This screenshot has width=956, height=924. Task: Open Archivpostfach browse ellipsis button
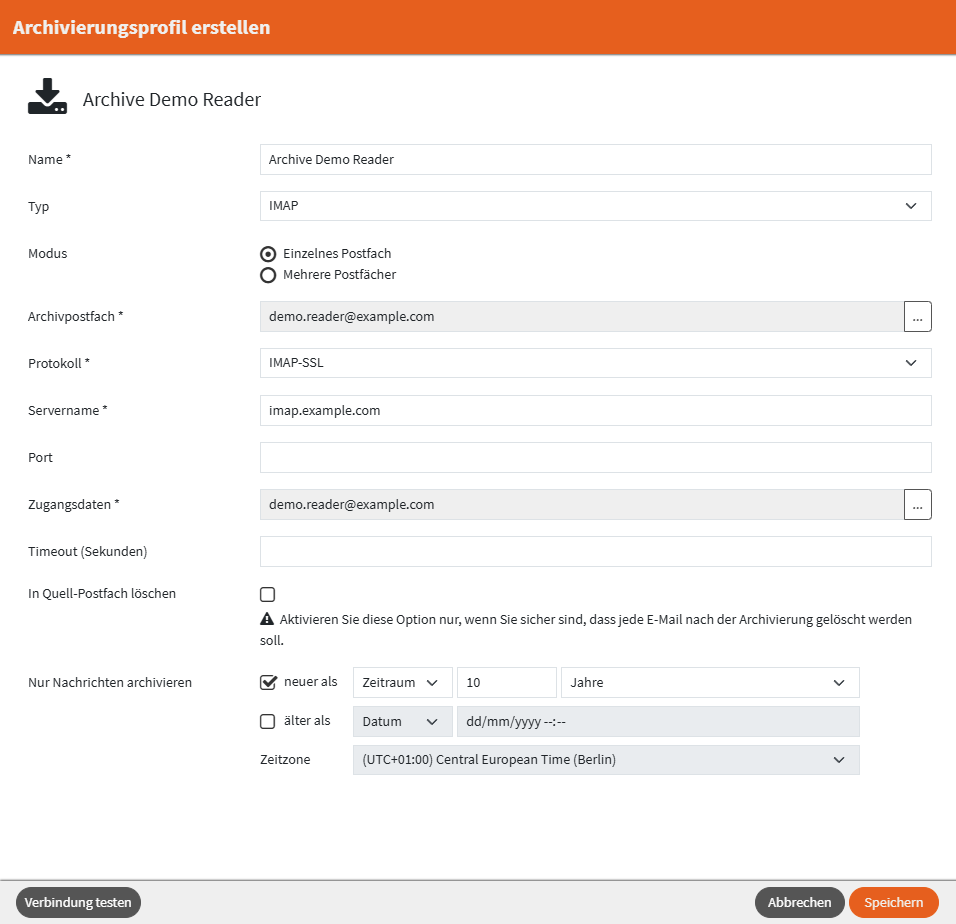click(918, 316)
